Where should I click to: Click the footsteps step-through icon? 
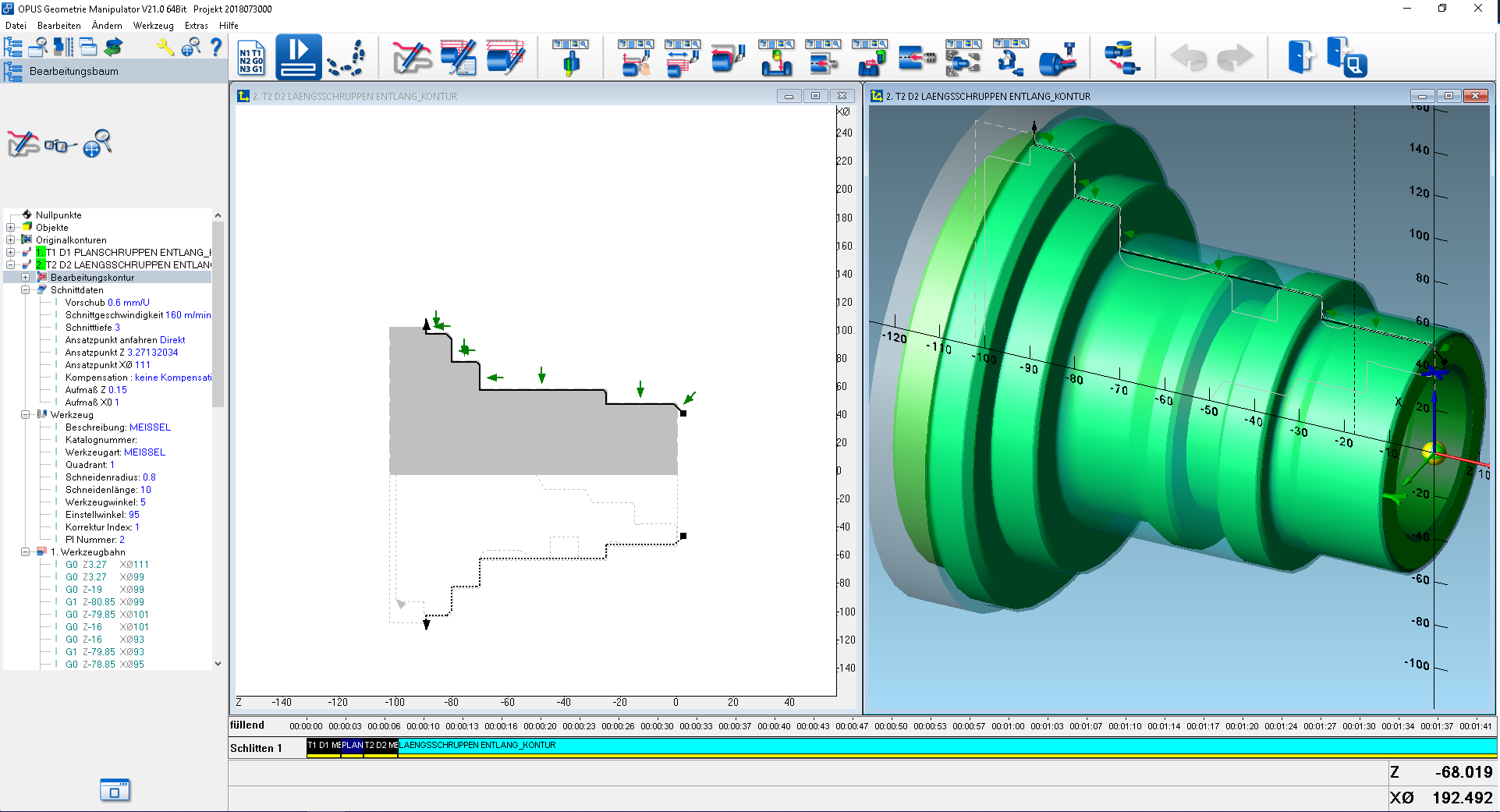click(346, 58)
